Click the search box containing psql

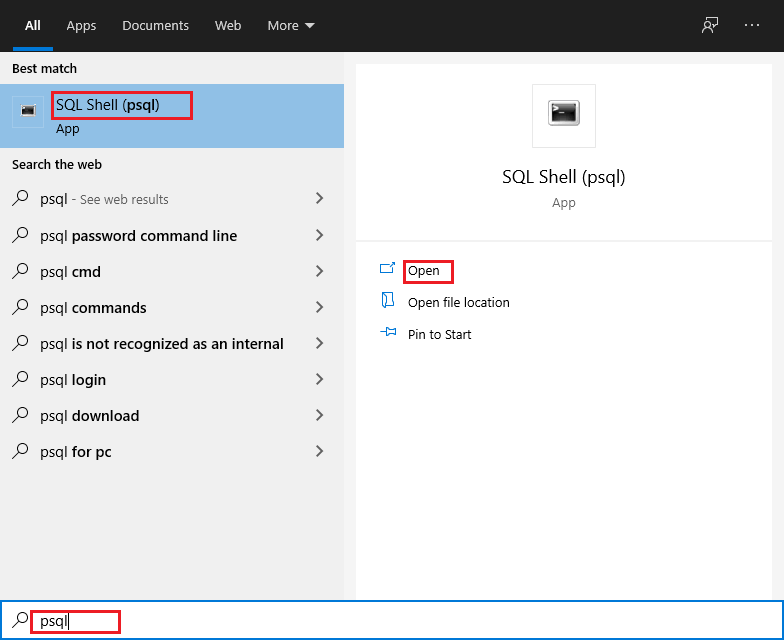click(x=392, y=620)
